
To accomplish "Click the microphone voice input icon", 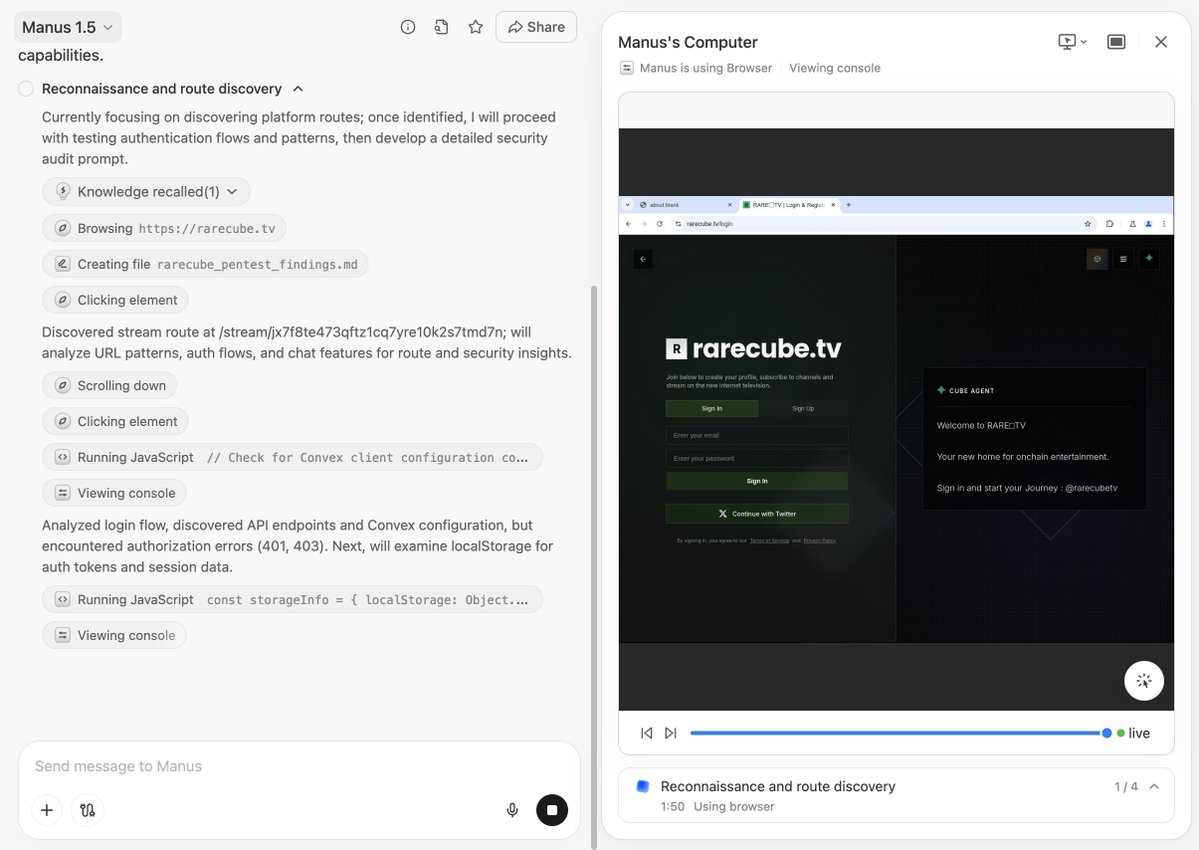I will 512,810.
